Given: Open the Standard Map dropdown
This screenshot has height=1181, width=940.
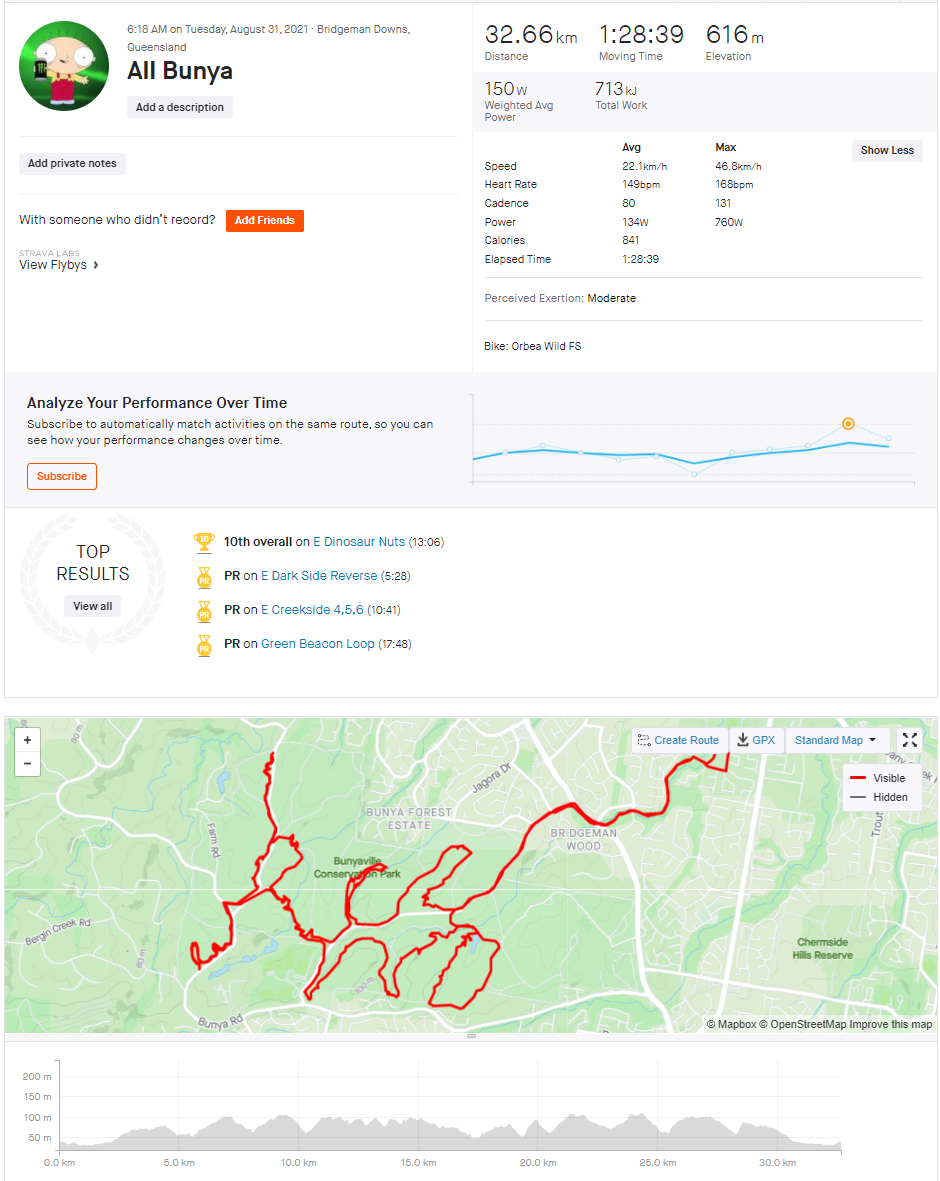Looking at the screenshot, I should click(836, 740).
